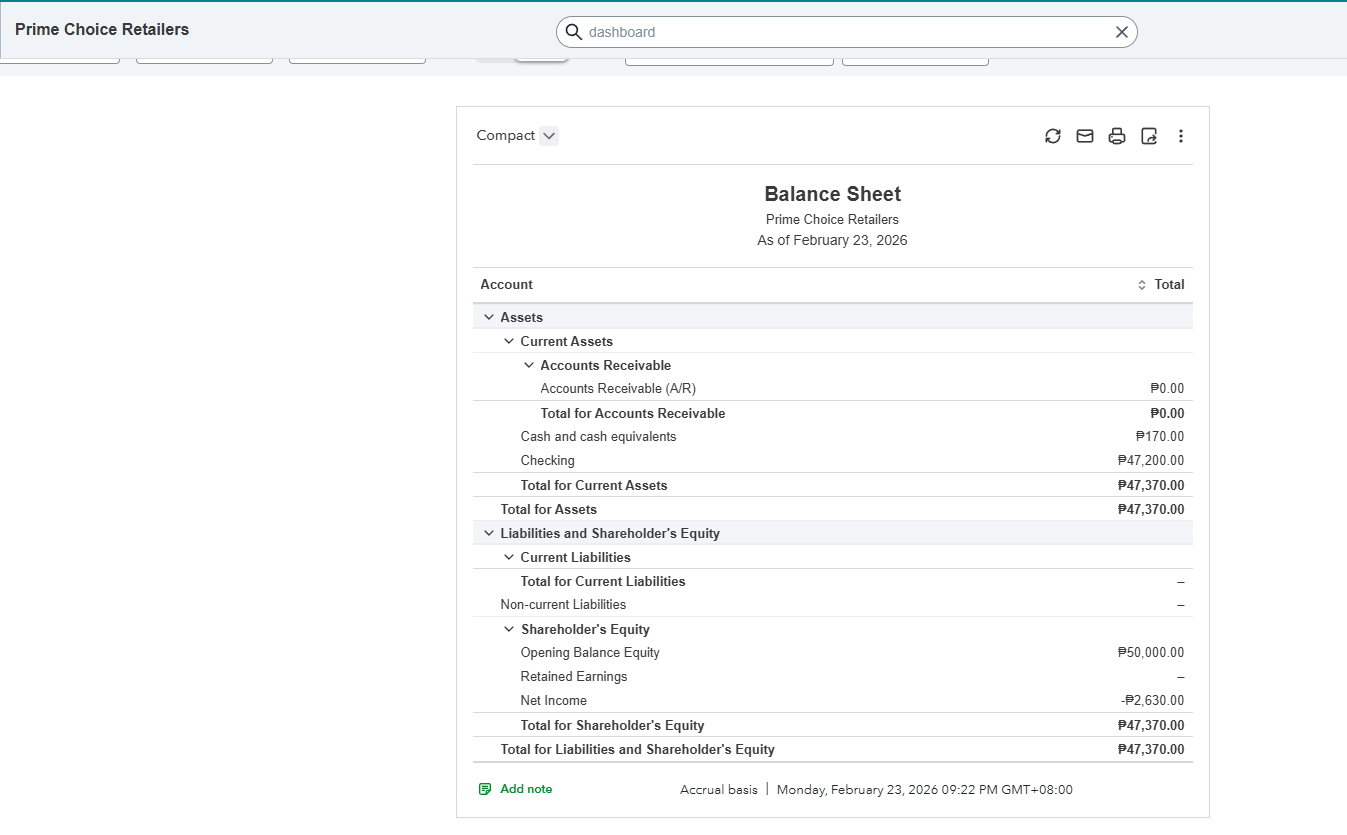The height and width of the screenshot is (835, 1347).
Task: Clear the search box with the X
Action: tap(1122, 32)
